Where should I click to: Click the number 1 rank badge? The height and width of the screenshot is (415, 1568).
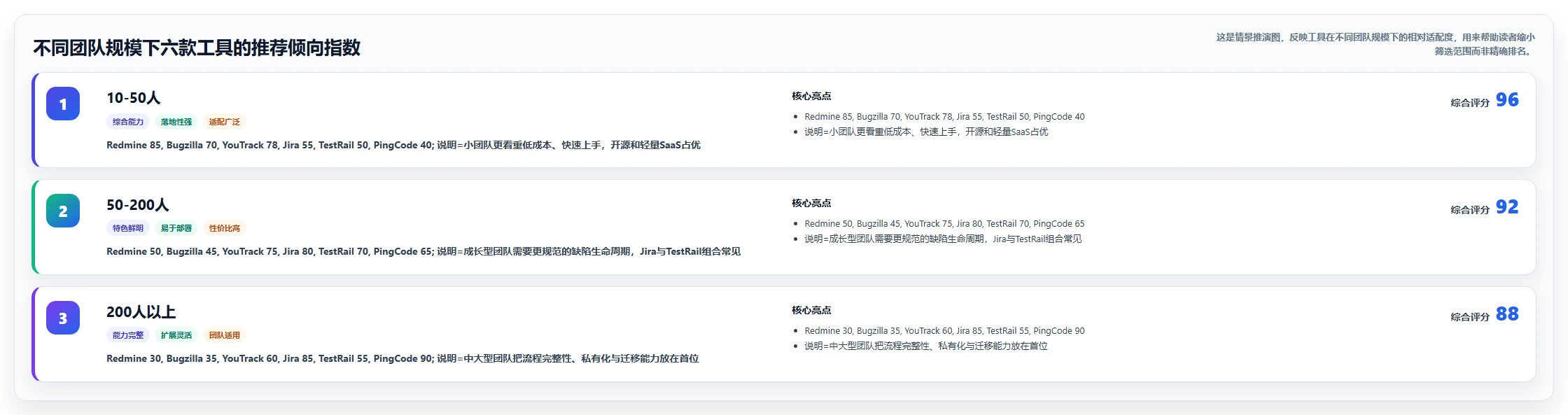[63, 104]
